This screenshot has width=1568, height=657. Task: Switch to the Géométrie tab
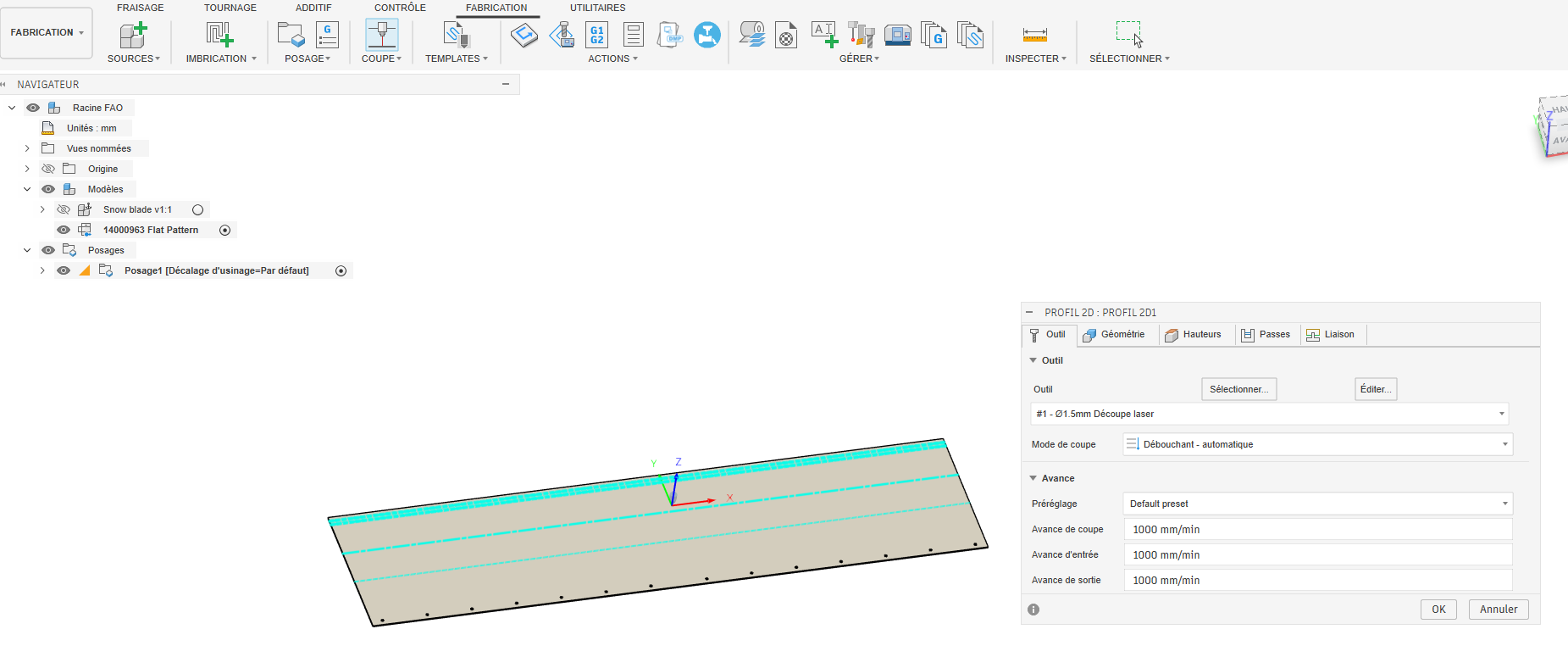click(1114, 335)
